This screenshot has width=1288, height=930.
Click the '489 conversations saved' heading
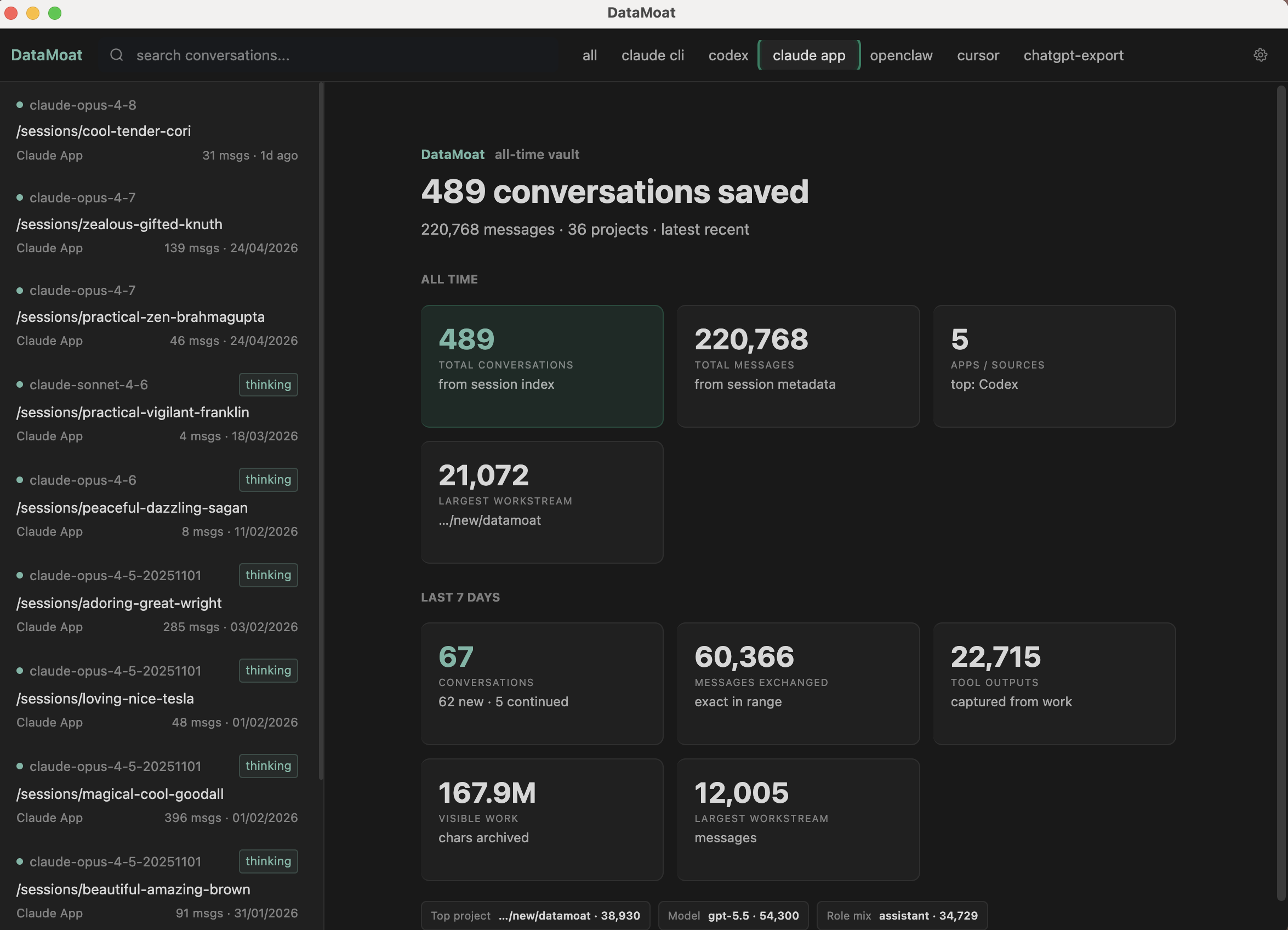[x=614, y=191]
